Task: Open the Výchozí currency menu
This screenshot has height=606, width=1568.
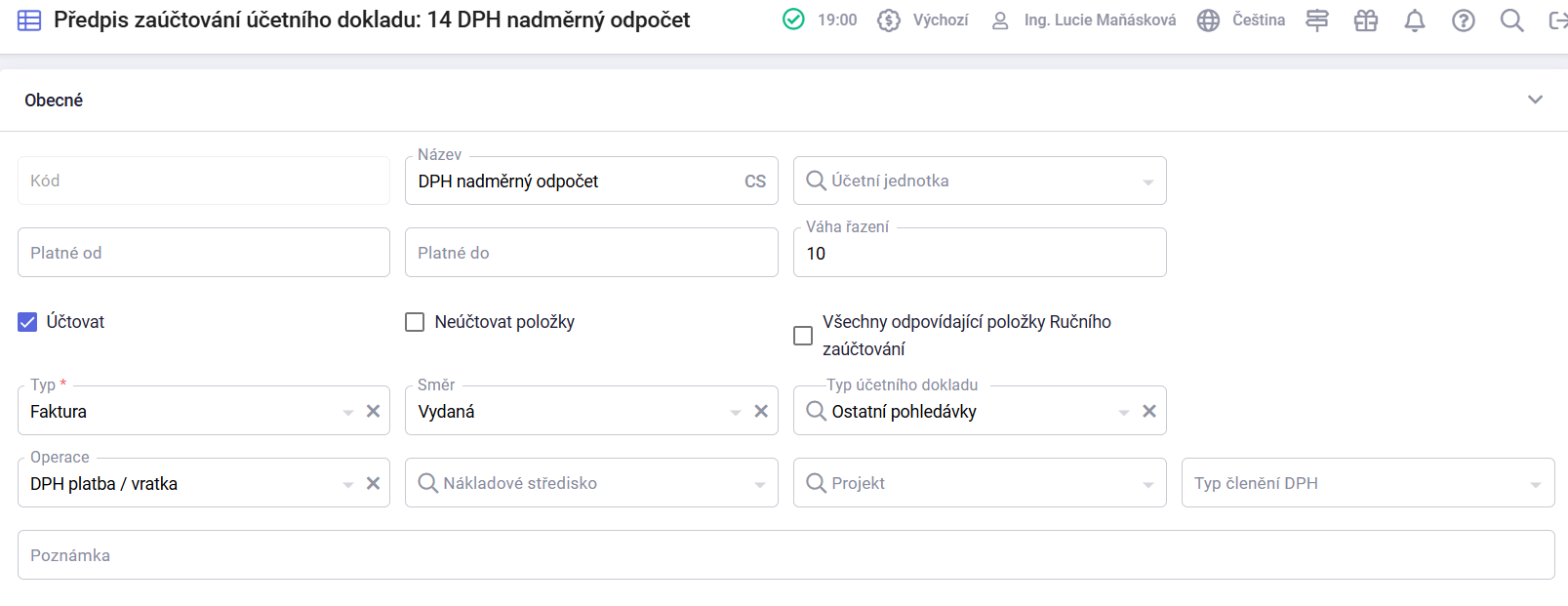Action: coord(922,20)
